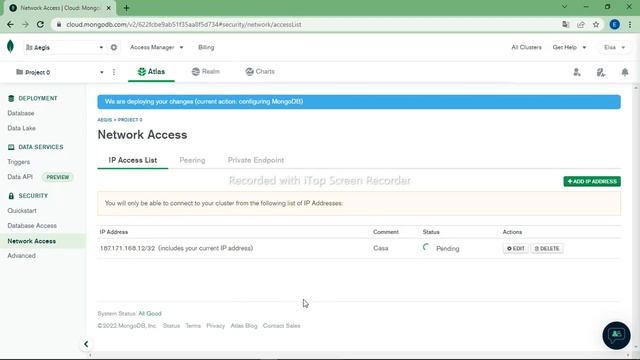Screen dimensions: 640x360
Task: Click the PROJECT 0 breadcrumb link
Action: coord(130,120)
